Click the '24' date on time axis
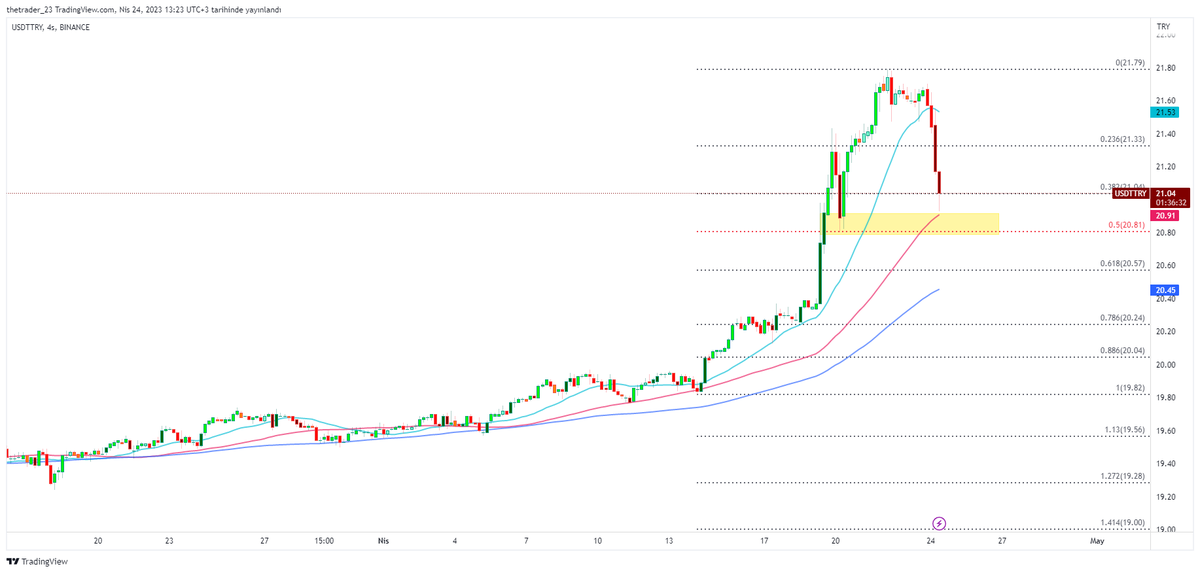Image resolution: width=1200 pixels, height=573 pixels. (x=930, y=541)
